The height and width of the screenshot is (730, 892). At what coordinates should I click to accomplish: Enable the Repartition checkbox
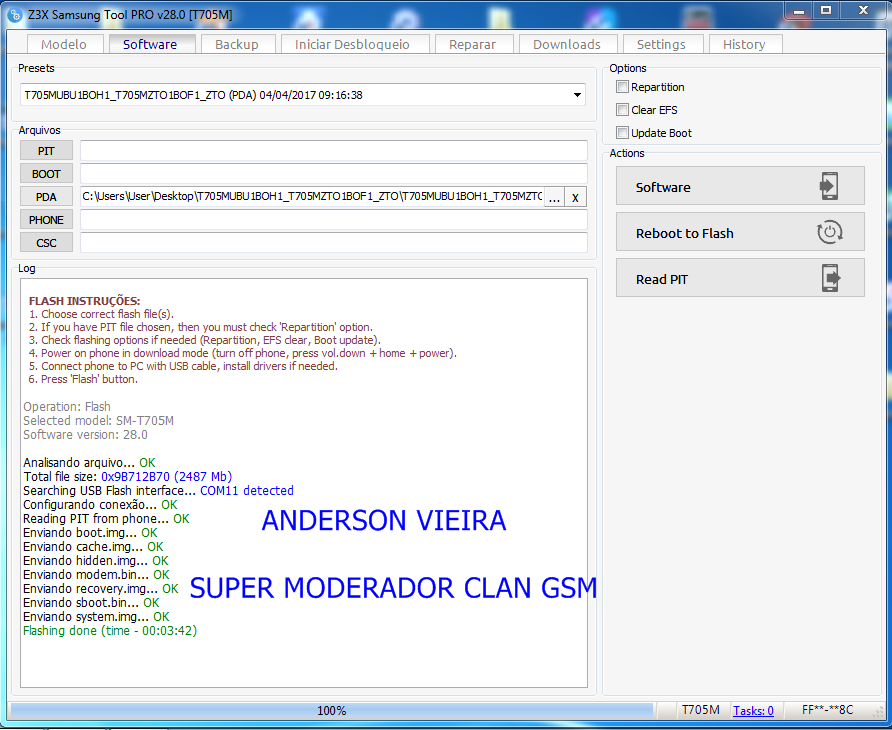tap(622, 87)
